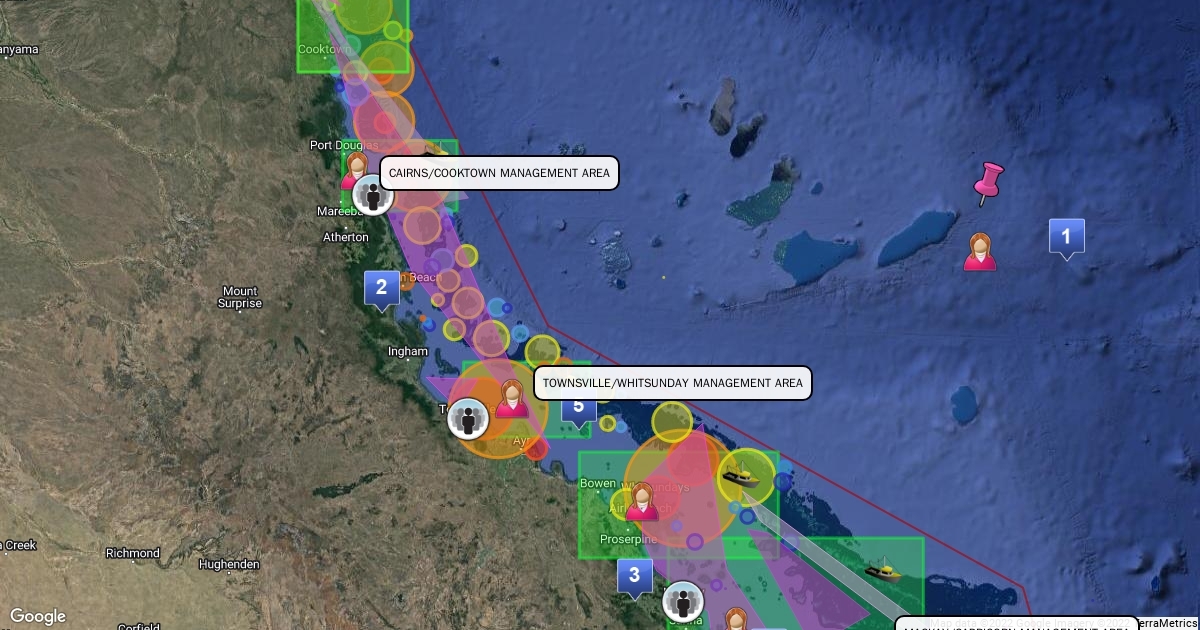Click the gray group icon at Townsville

tap(468, 418)
